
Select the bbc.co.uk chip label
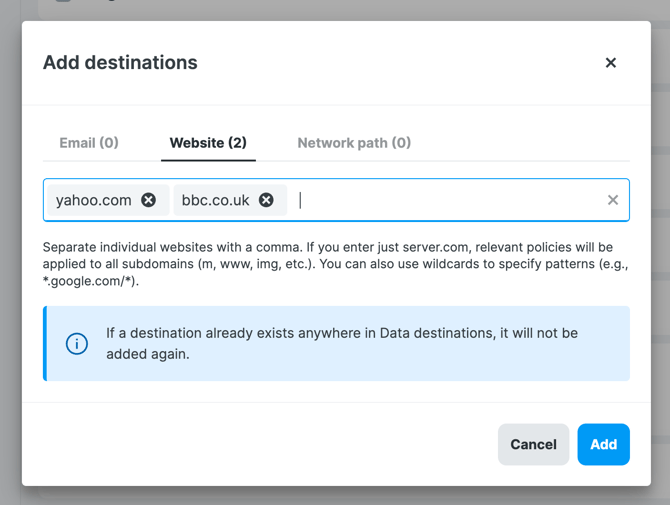pyautogui.click(x=215, y=200)
